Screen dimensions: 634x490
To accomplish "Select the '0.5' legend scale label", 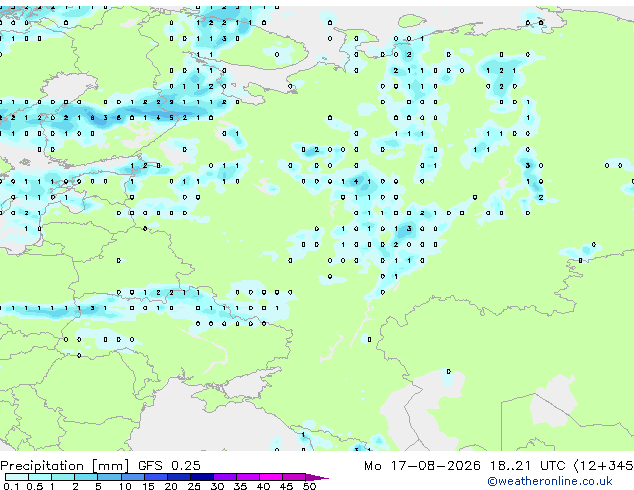I will [35, 486].
